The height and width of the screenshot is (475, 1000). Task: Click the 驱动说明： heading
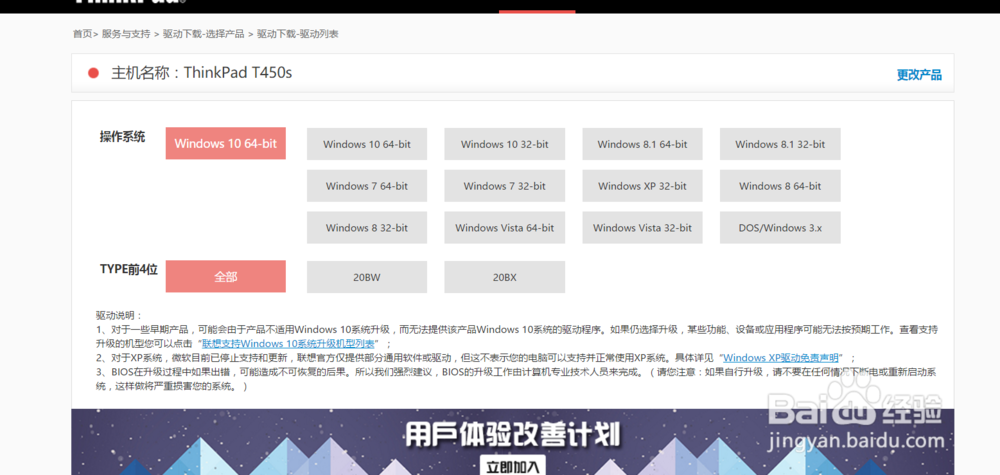119,316
